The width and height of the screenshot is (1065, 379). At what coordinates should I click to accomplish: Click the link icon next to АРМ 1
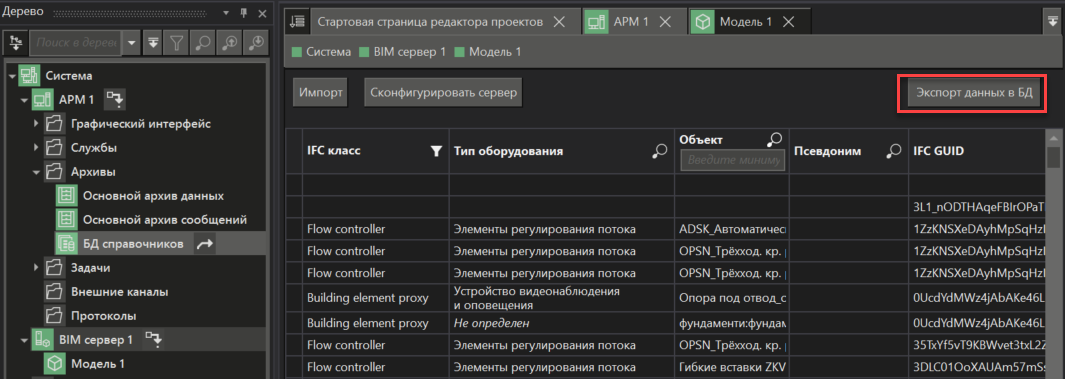coord(114,100)
